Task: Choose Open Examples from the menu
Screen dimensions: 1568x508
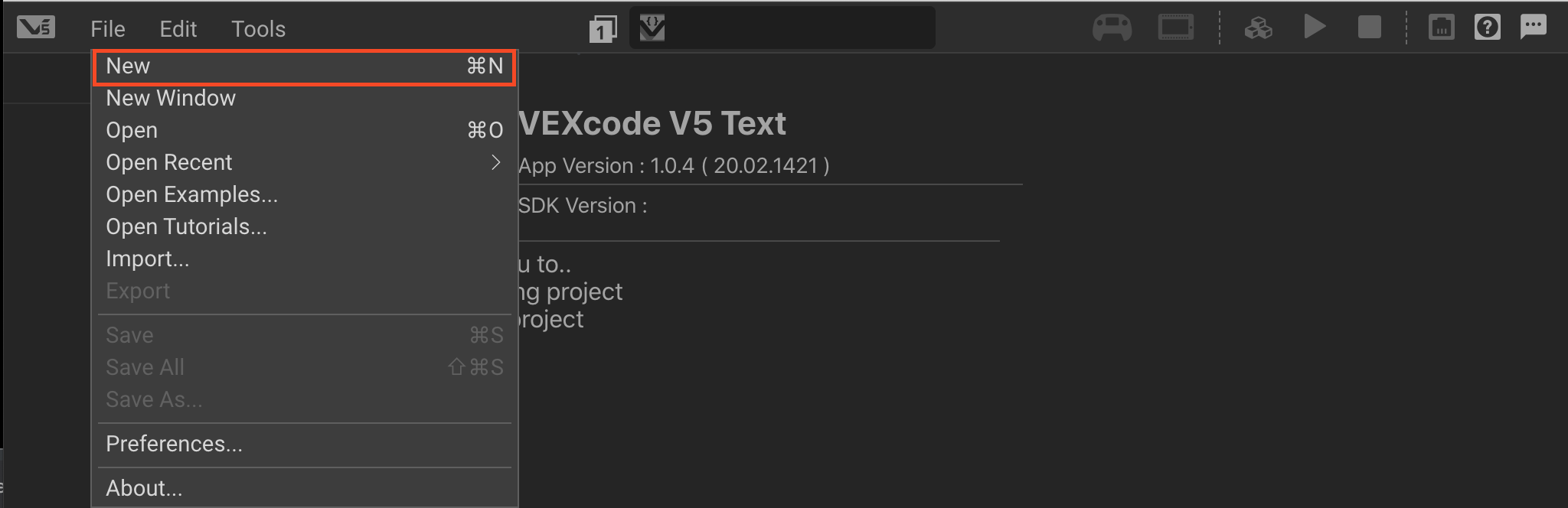Action: tap(192, 194)
